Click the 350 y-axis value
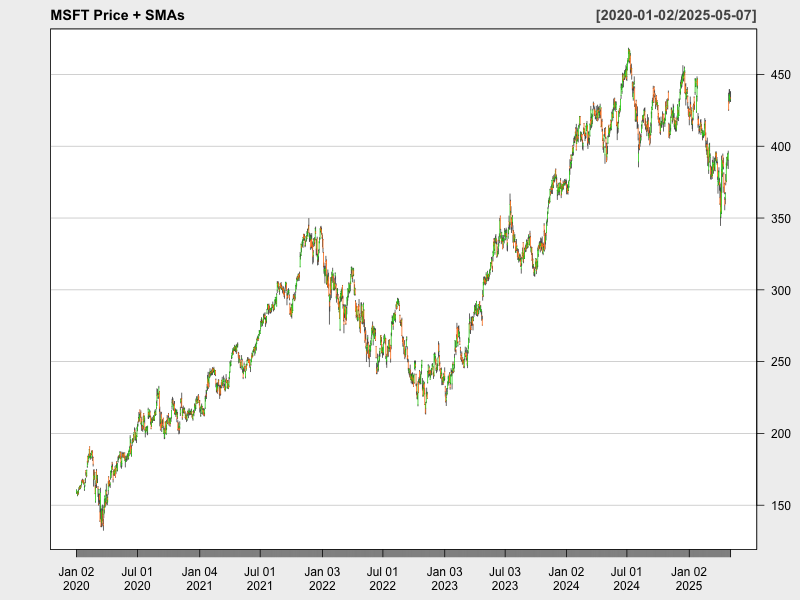 point(781,219)
